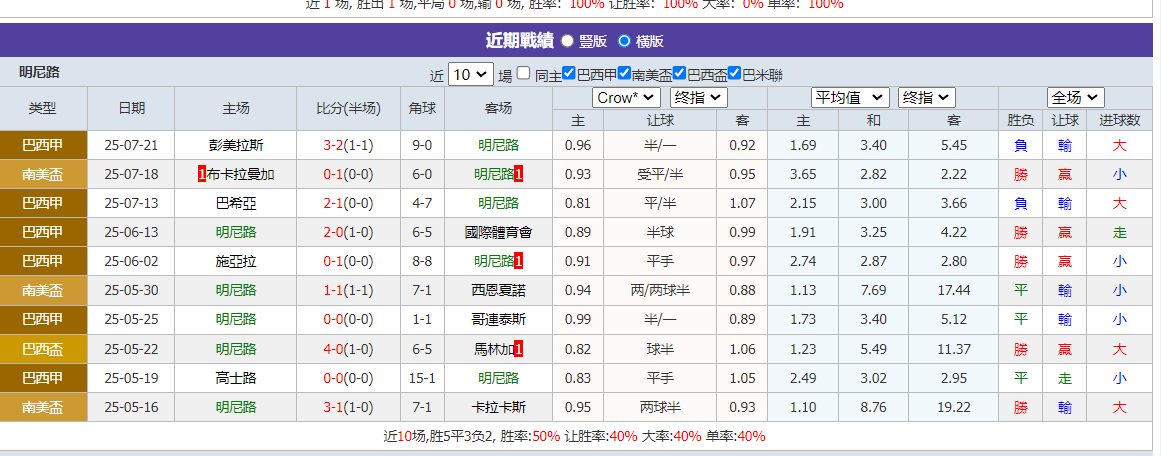Expand the Crow* bookmaker dropdown
The width and height of the screenshot is (1161, 456).
point(626,98)
